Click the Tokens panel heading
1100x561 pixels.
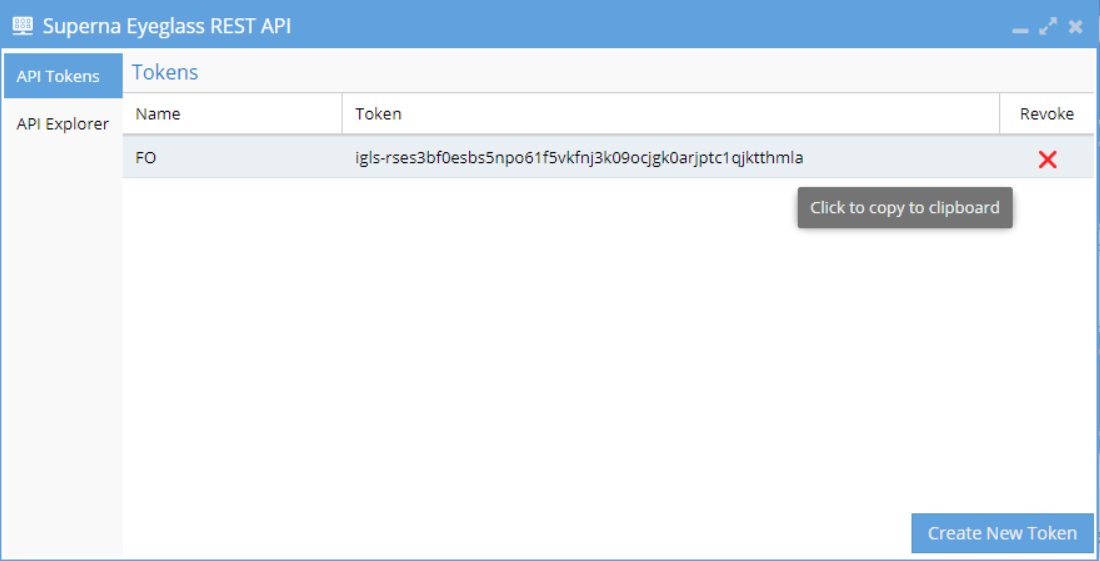pos(165,72)
